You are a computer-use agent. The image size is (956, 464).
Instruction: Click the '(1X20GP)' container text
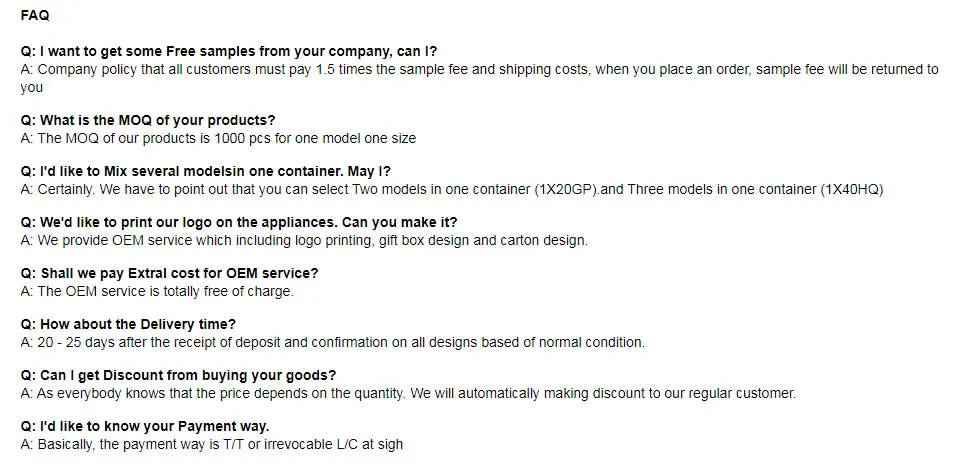tap(563, 189)
